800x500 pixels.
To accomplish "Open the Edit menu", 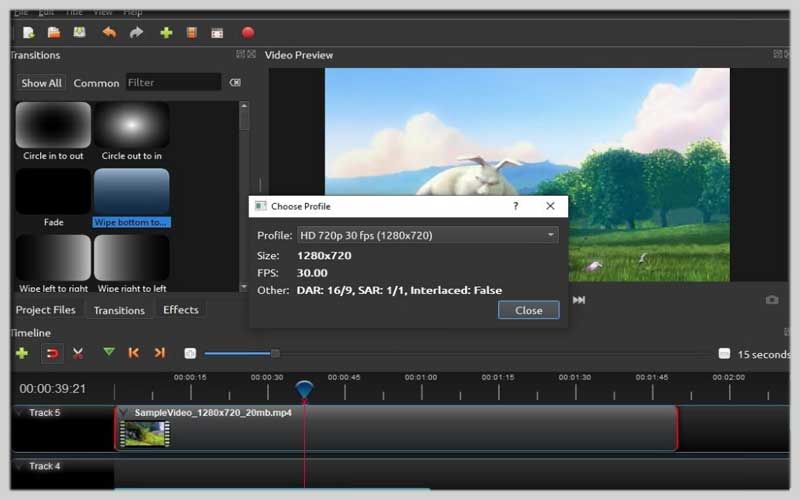I will coord(46,12).
